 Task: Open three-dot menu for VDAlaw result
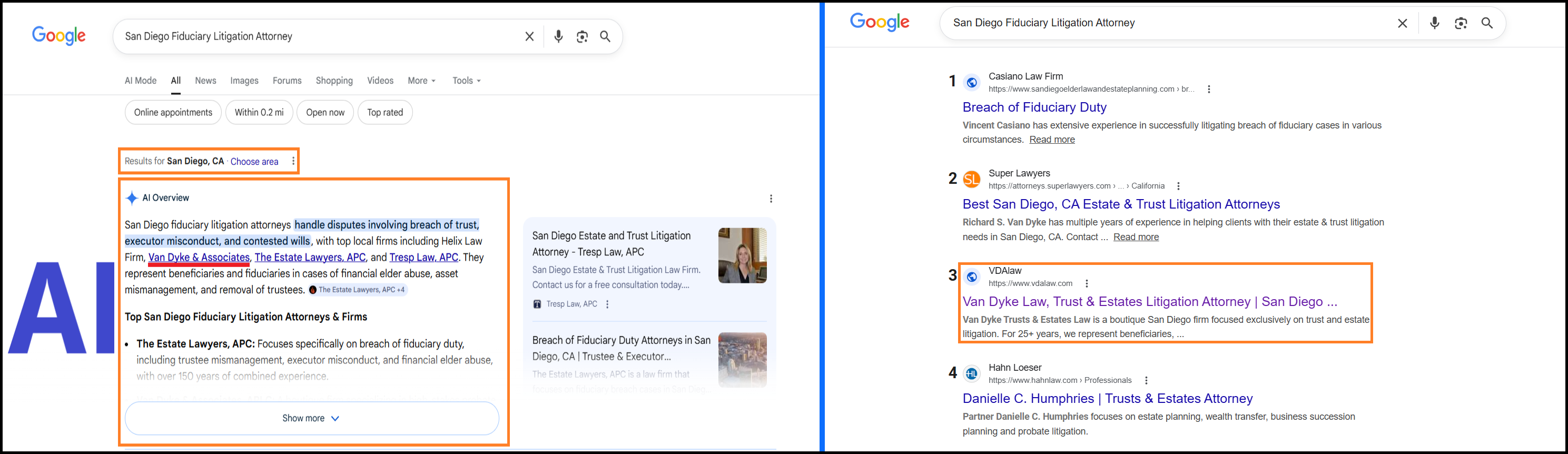(x=1087, y=283)
